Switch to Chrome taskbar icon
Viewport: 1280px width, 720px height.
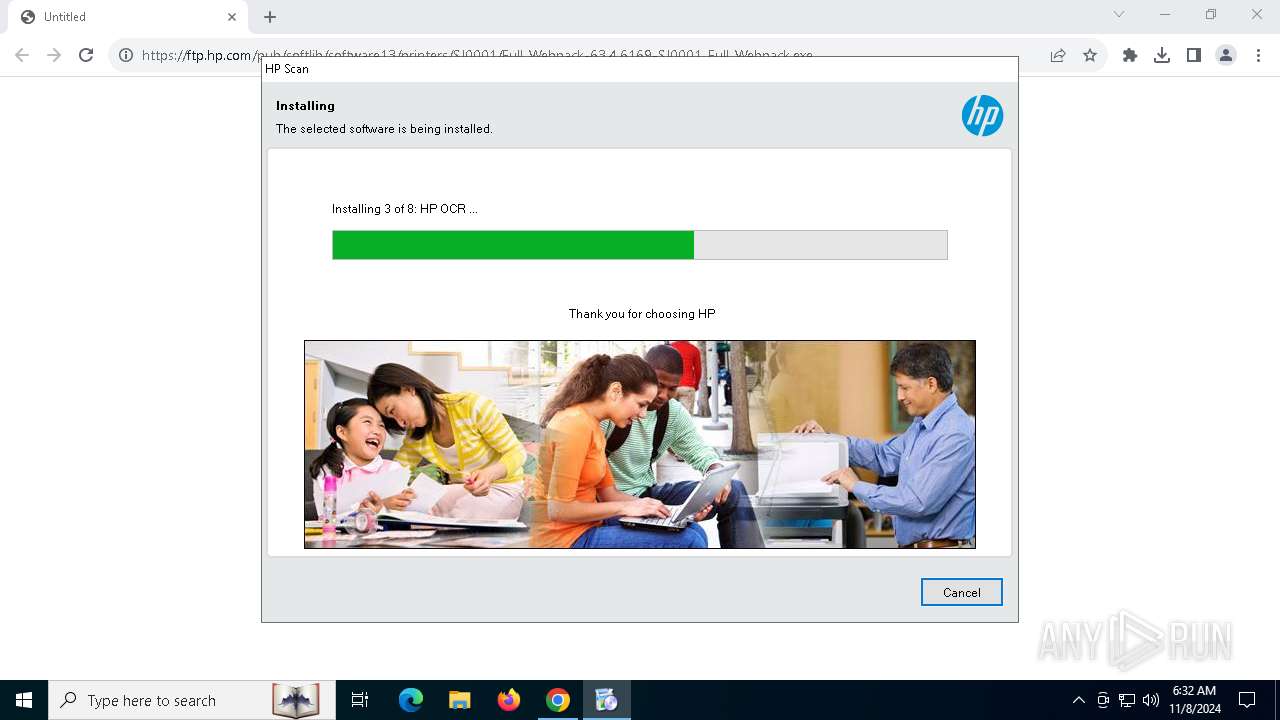coord(558,700)
